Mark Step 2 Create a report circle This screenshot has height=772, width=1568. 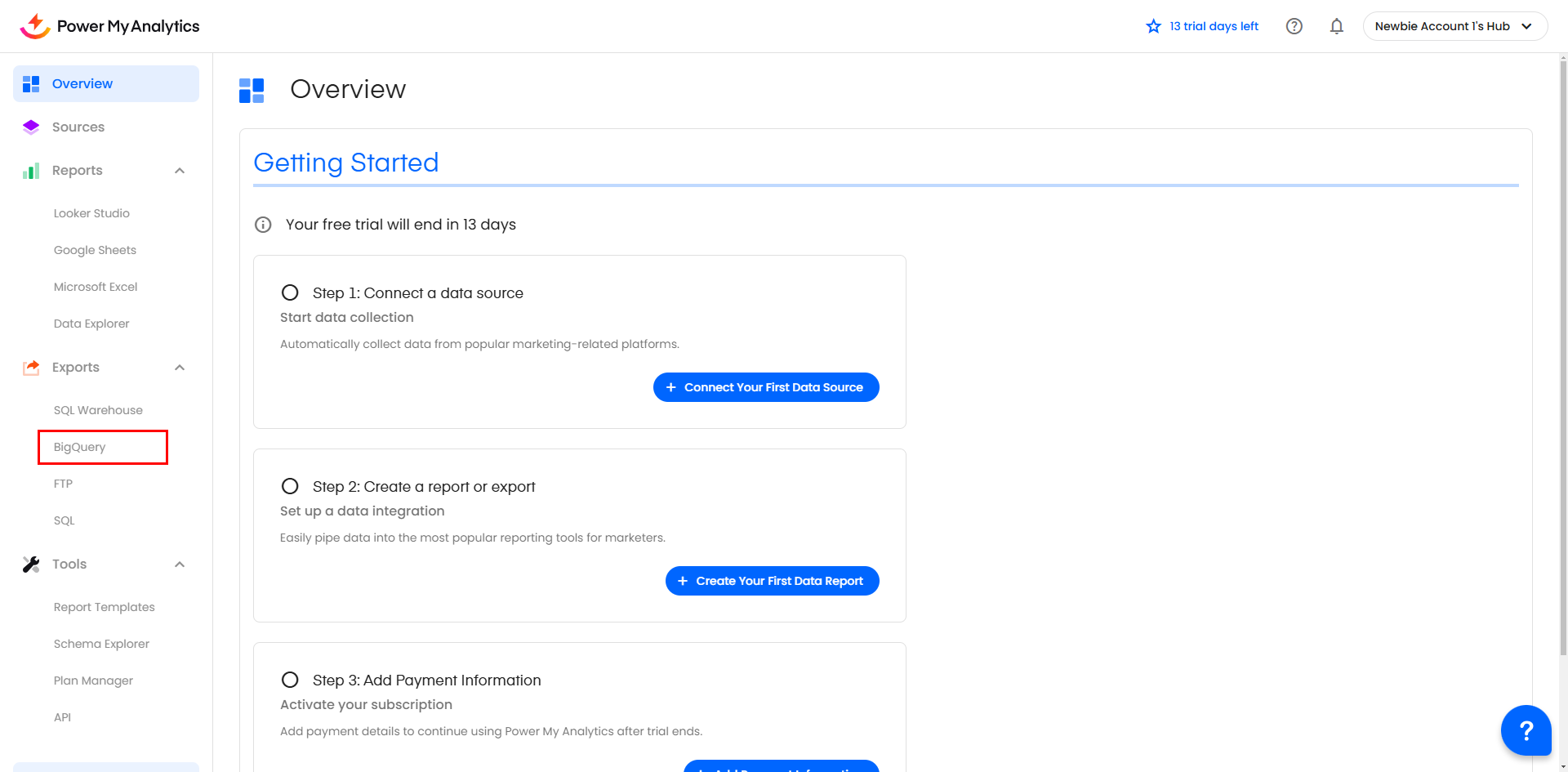(290, 486)
